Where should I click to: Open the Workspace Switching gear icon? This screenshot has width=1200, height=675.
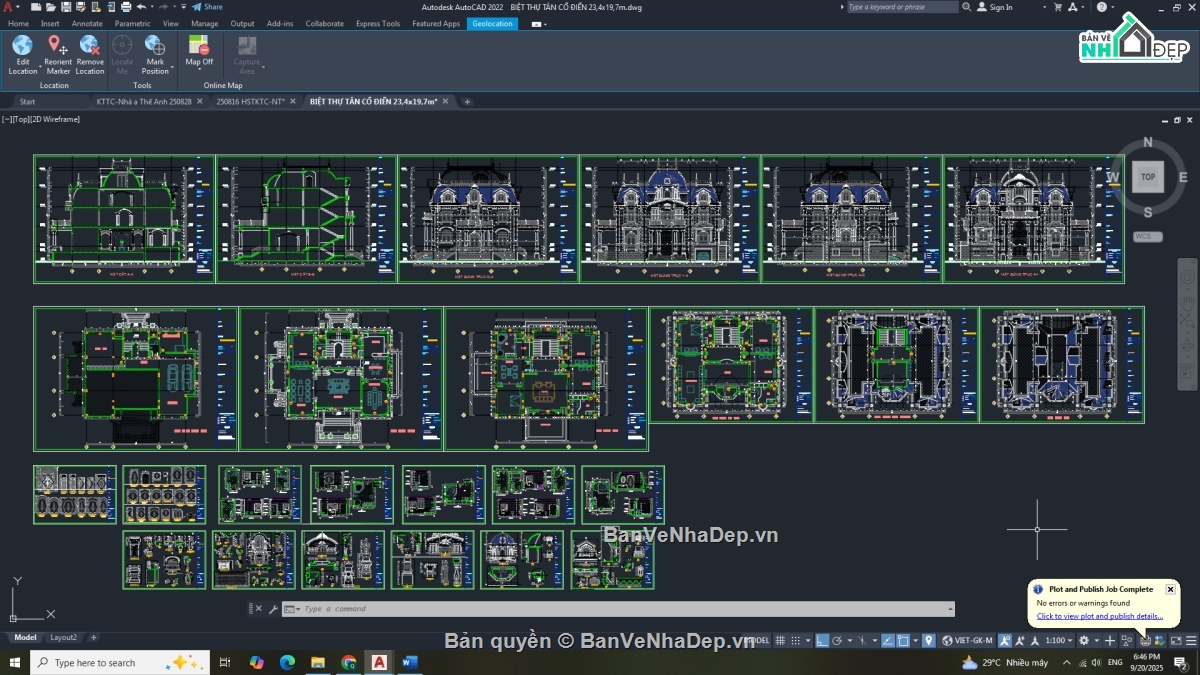pos(1084,640)
